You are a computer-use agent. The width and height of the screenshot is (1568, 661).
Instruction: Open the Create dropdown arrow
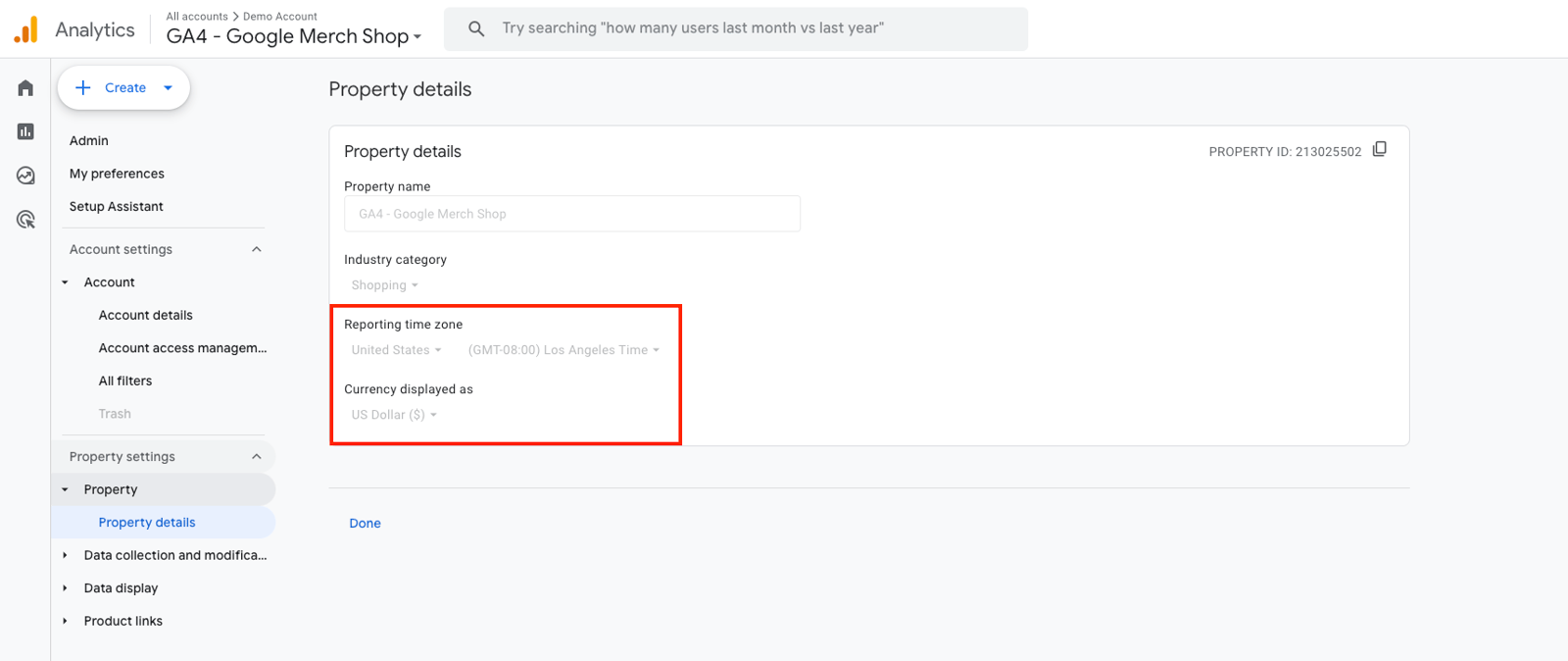point(169,88)
